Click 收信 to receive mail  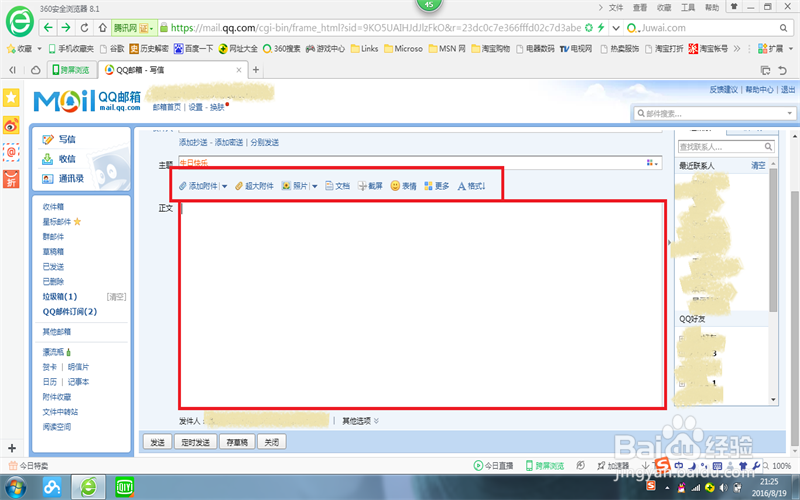59,159
